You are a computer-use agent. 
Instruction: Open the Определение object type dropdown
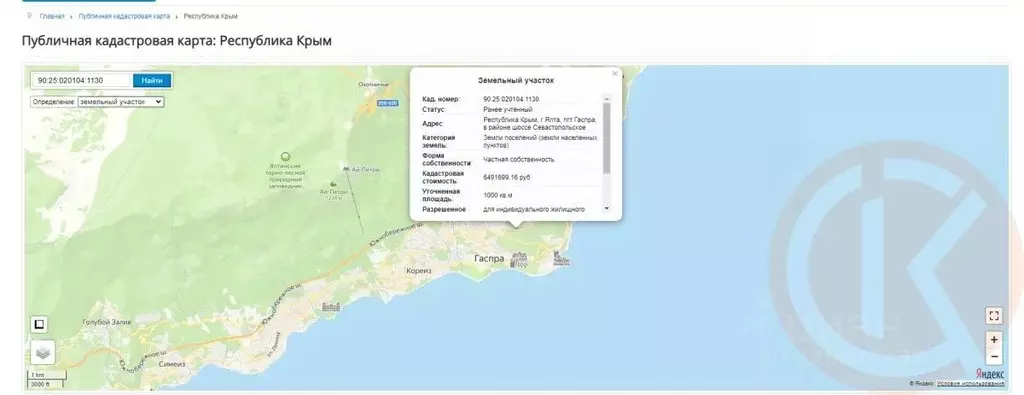click(121, 102)
